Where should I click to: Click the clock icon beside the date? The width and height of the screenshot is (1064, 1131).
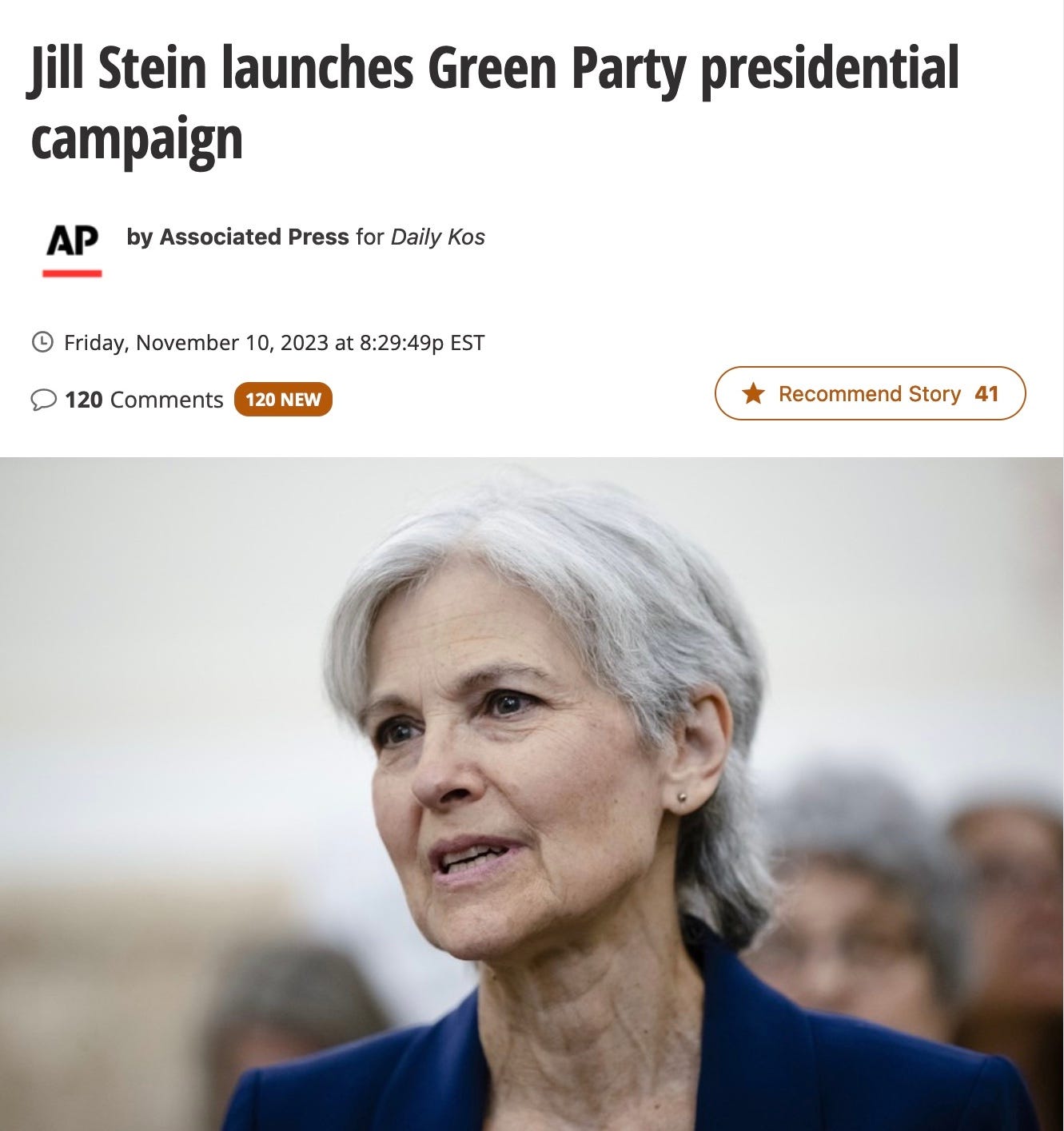click(42, 342)
